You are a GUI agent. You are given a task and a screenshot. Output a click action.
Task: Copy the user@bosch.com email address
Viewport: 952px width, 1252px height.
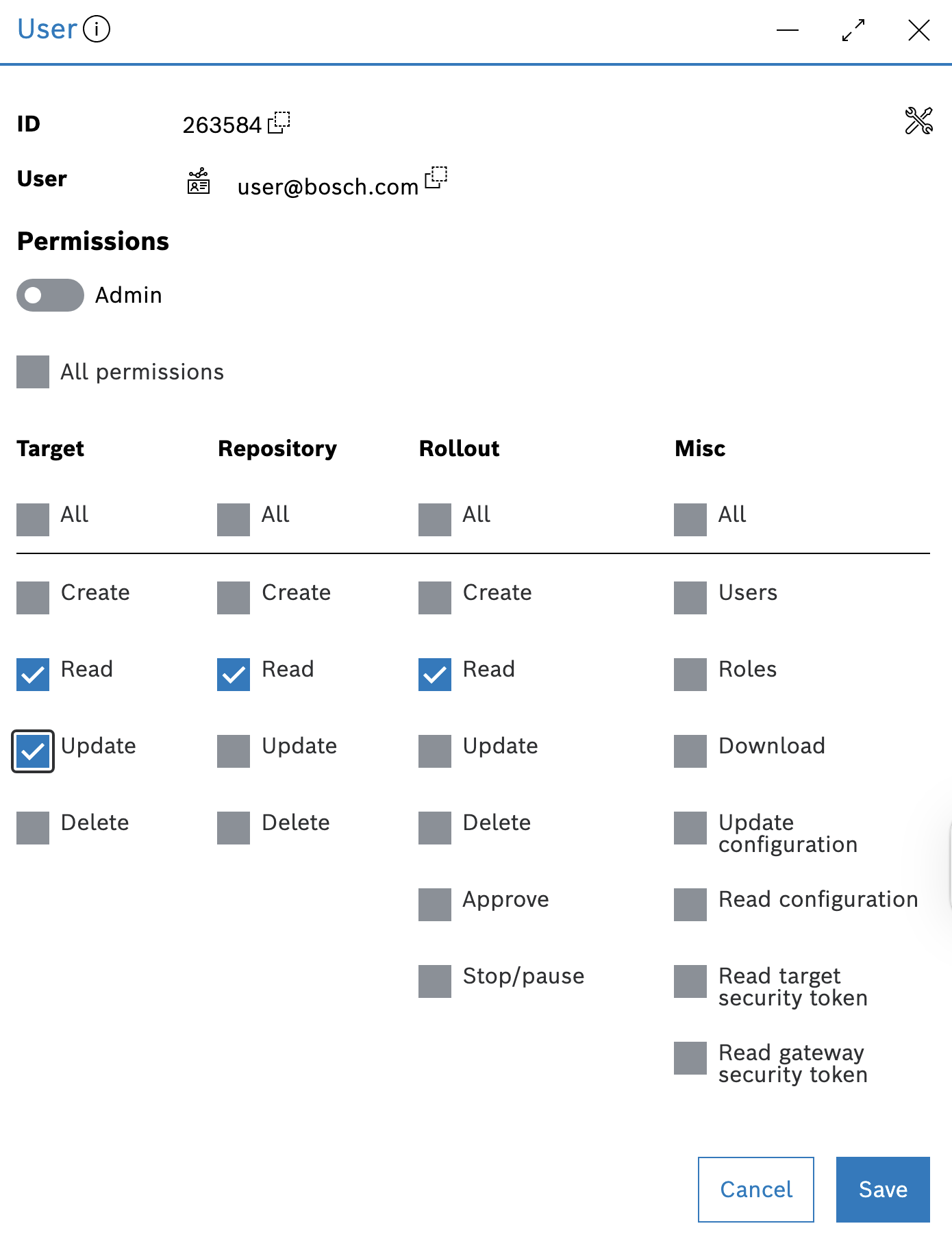pos(436,177)
